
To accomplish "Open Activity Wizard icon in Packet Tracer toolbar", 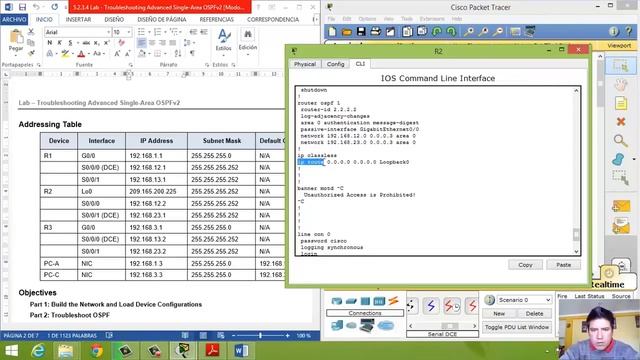I will 390,31.
